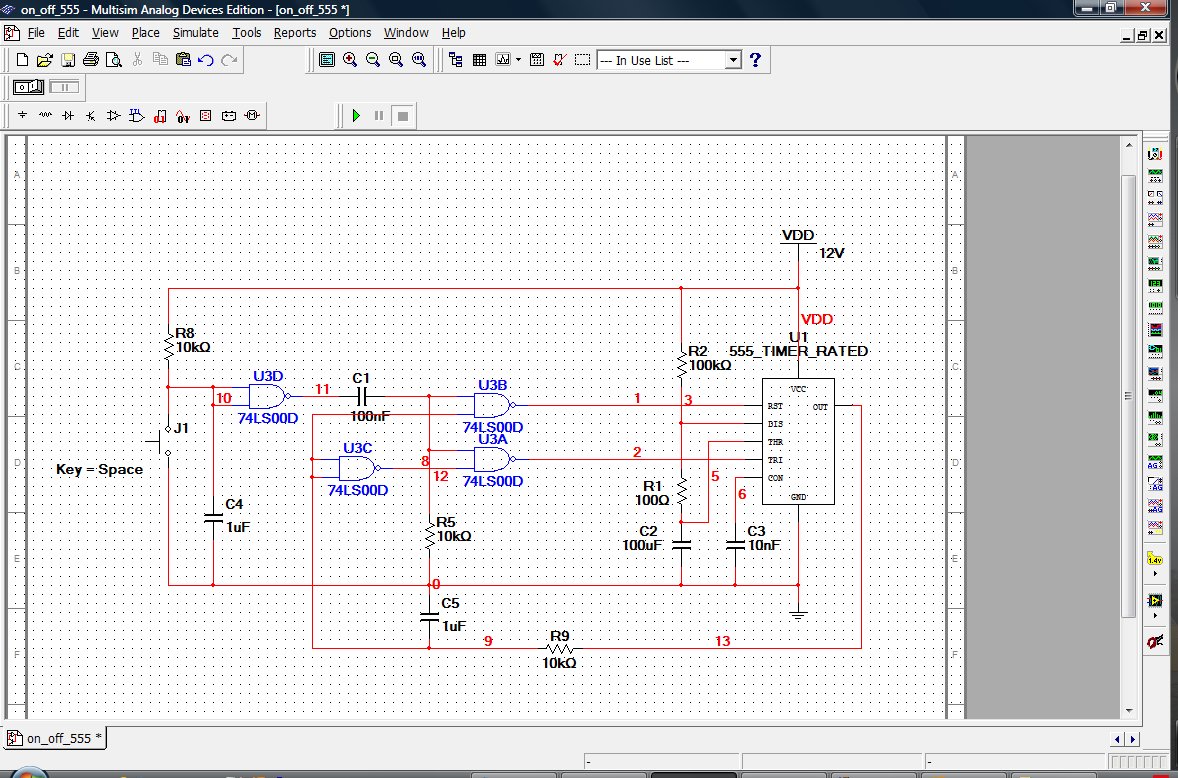This screenshot has width=1178, height=778.
Task: Select the diode component toolbar icon
Action: [68, 116]
